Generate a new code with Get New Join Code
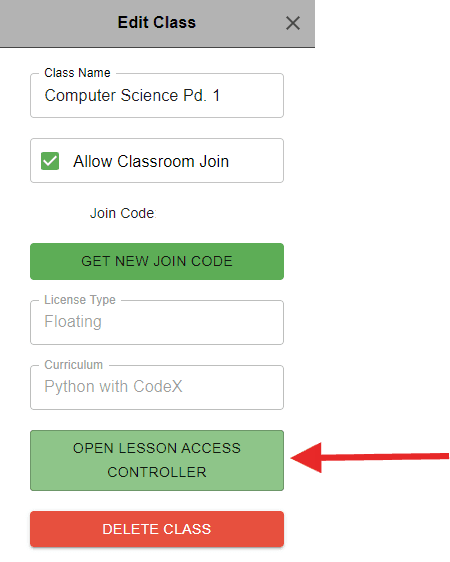Screen dimensions: 450x562 [157, 261]
